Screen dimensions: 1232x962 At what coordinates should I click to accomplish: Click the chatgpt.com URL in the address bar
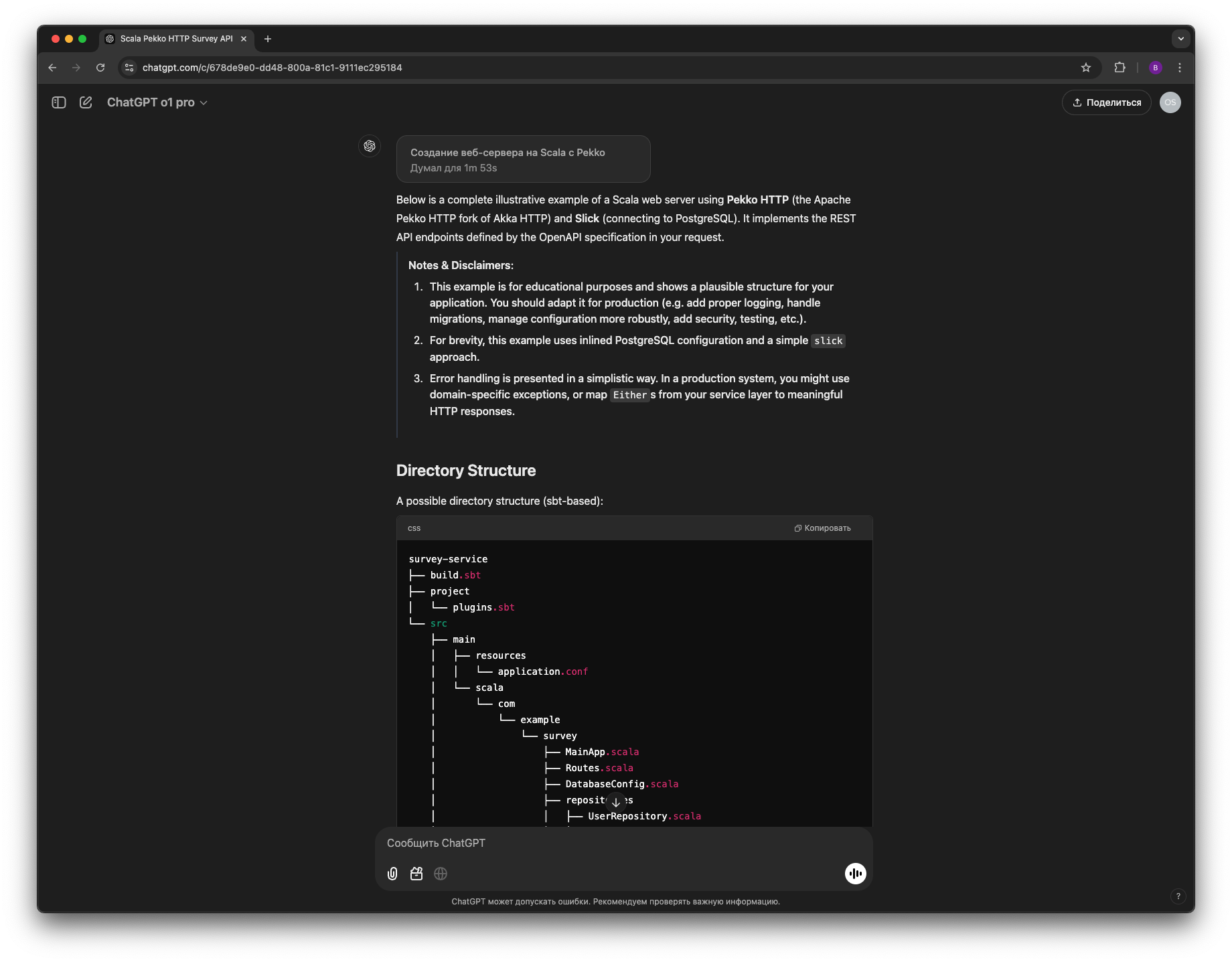coord(272,68)
